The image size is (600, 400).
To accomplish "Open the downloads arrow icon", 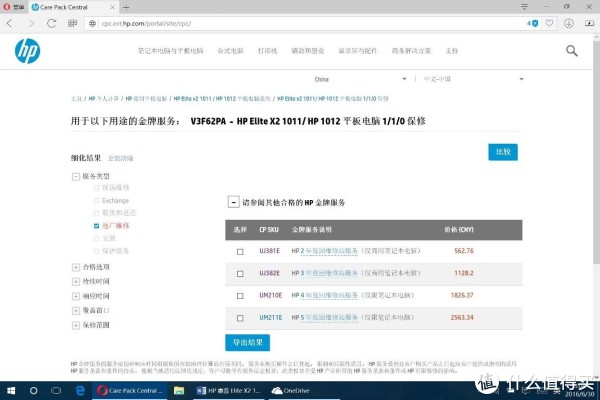I will click(x=569, y=23).
